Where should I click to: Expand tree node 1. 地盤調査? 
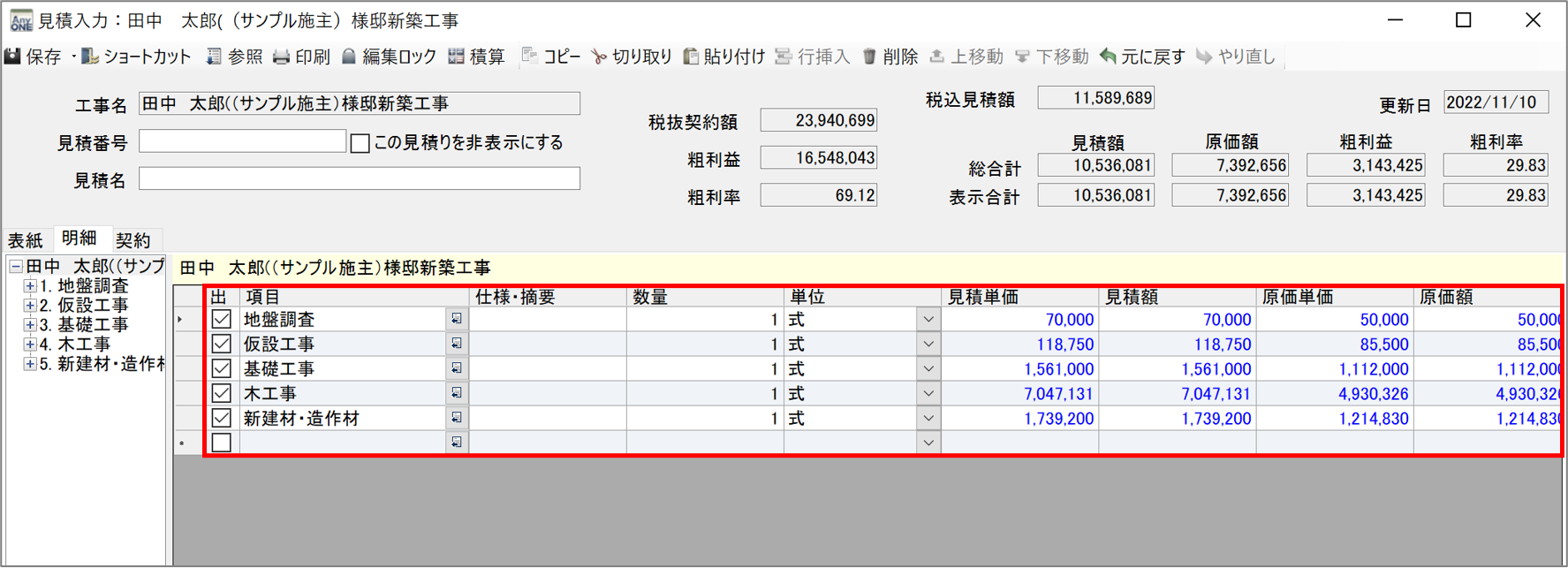coord(30,286)
